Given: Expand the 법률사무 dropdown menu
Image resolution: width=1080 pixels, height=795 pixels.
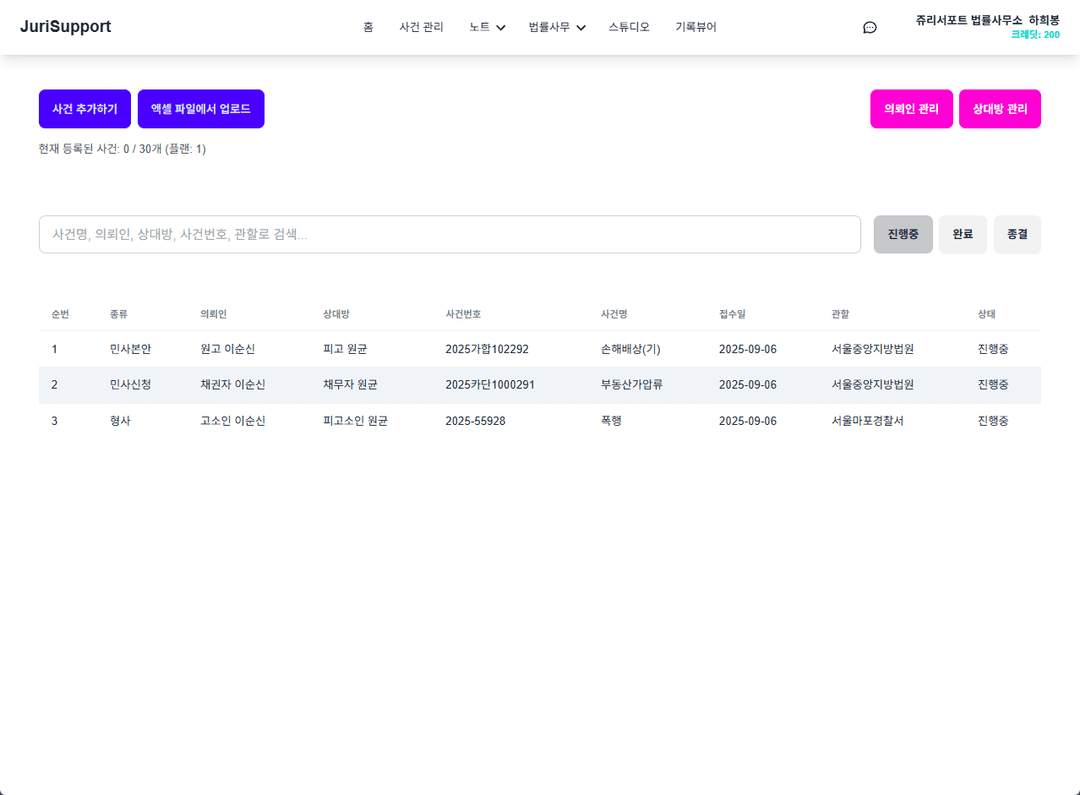Looking at the screenshot, I should 557,28.
